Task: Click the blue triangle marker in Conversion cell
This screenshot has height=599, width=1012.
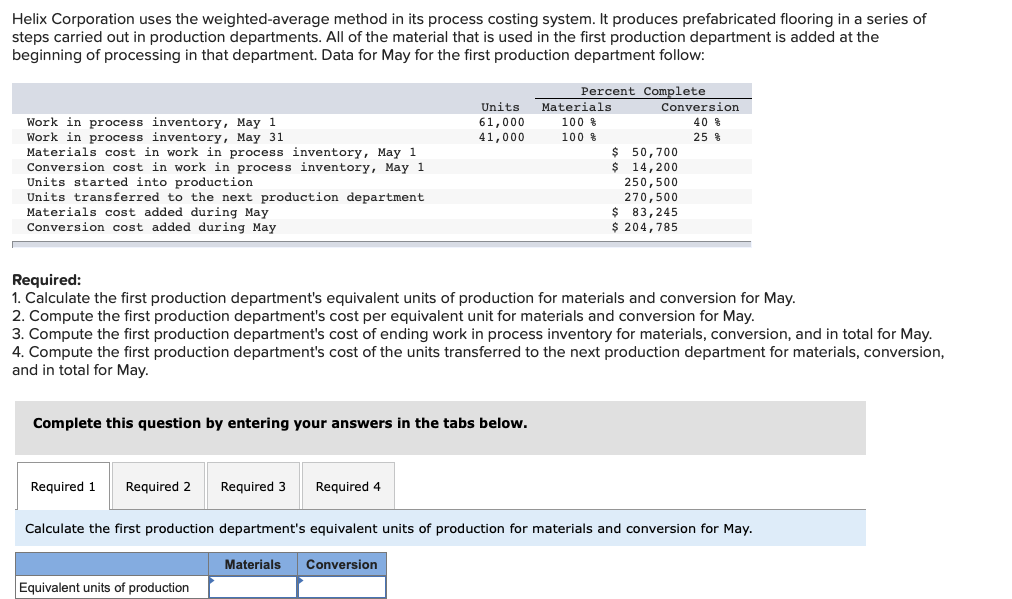Action: 300,580
